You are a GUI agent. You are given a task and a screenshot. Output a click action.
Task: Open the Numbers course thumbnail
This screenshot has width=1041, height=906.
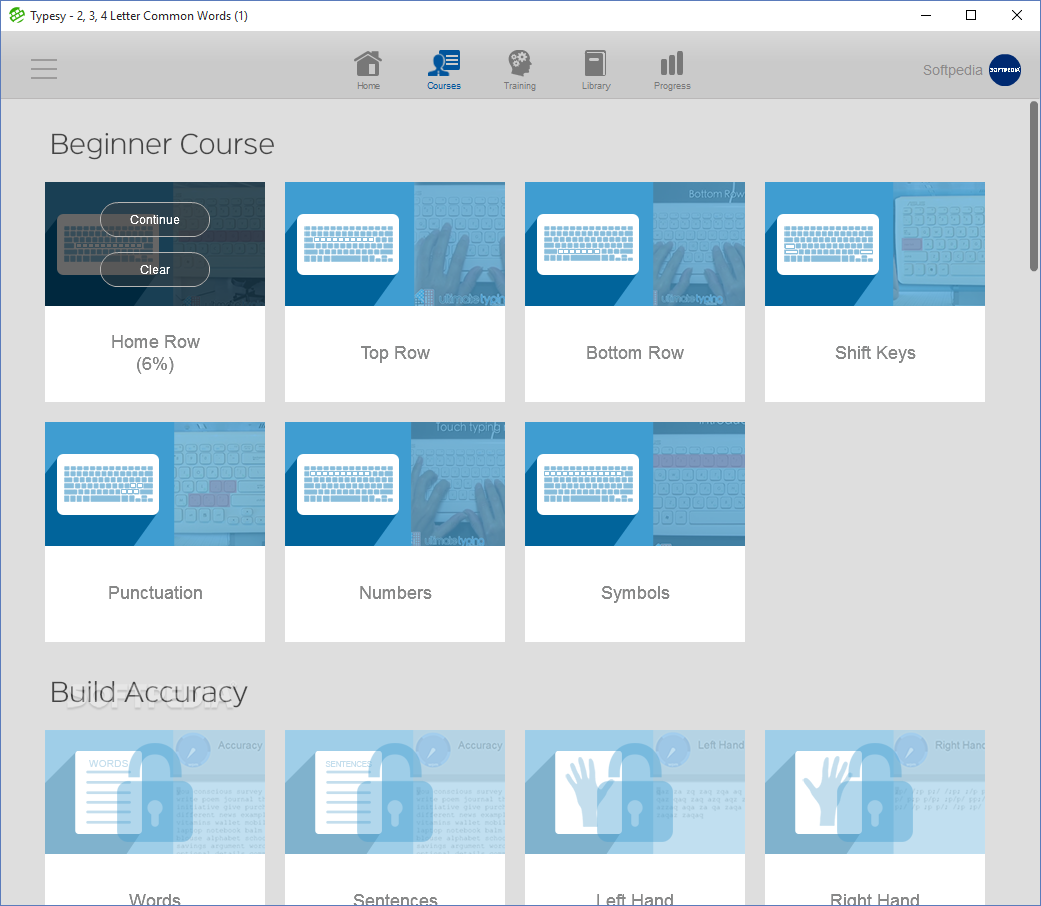[x=395, y=484]
